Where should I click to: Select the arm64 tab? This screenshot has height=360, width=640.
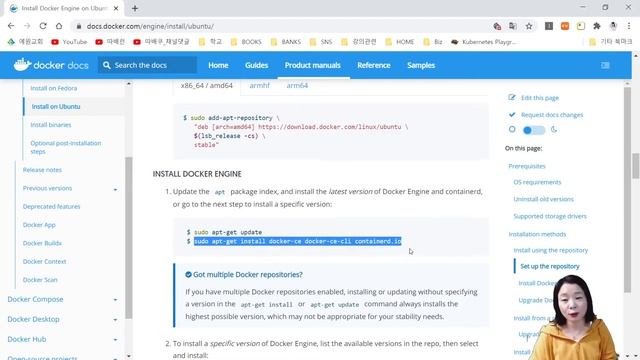(297, 85)
